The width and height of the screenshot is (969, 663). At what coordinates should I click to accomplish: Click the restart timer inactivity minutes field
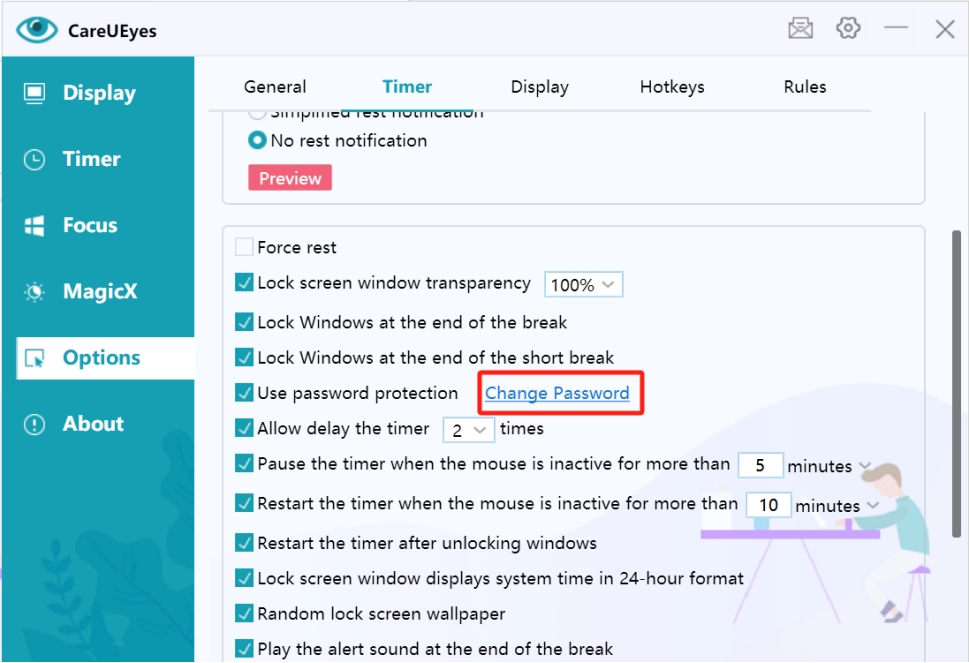pyautogui.click(x=768, y=505)
